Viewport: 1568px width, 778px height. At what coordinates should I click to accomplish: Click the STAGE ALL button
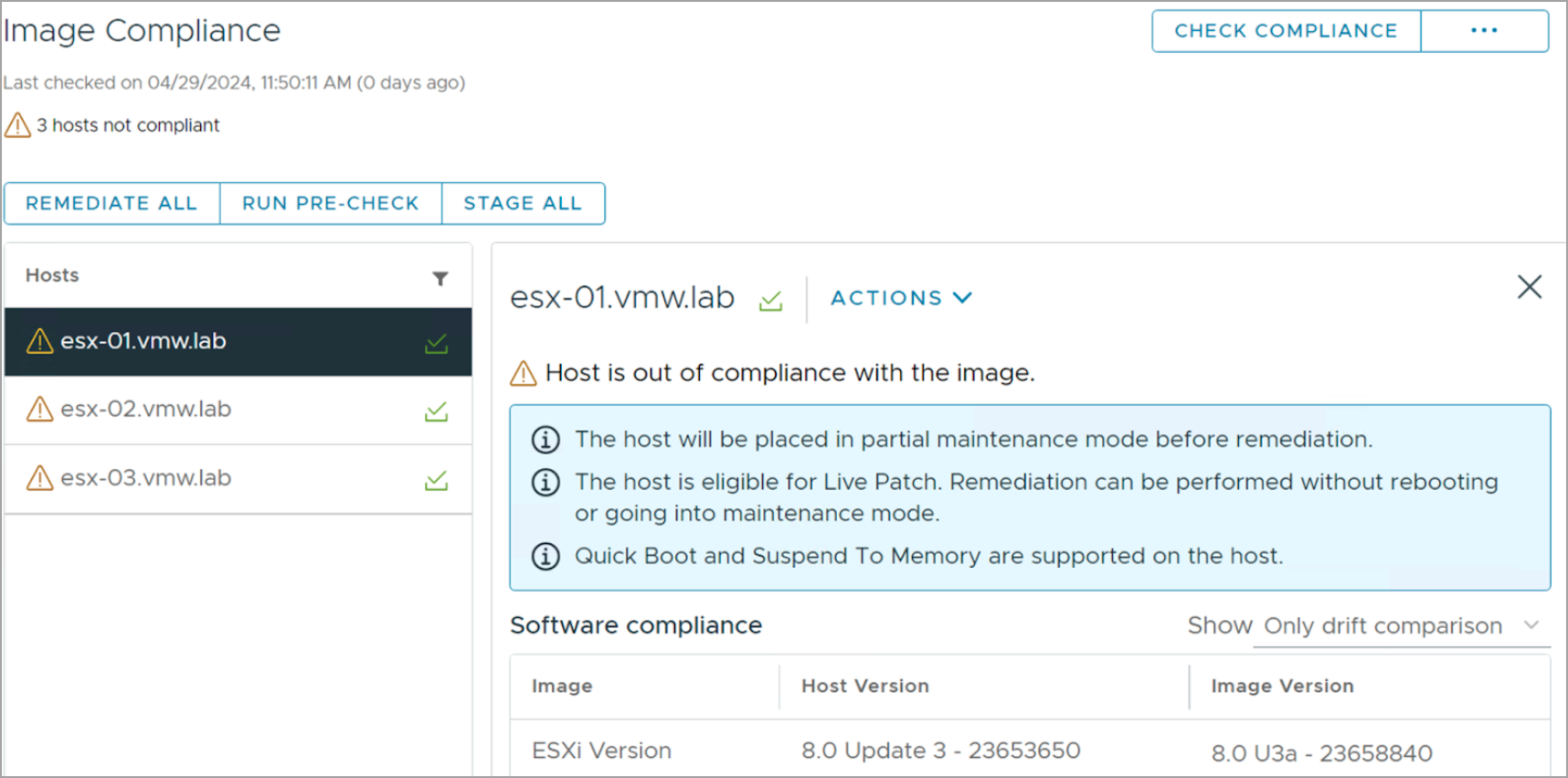point(523,203)
